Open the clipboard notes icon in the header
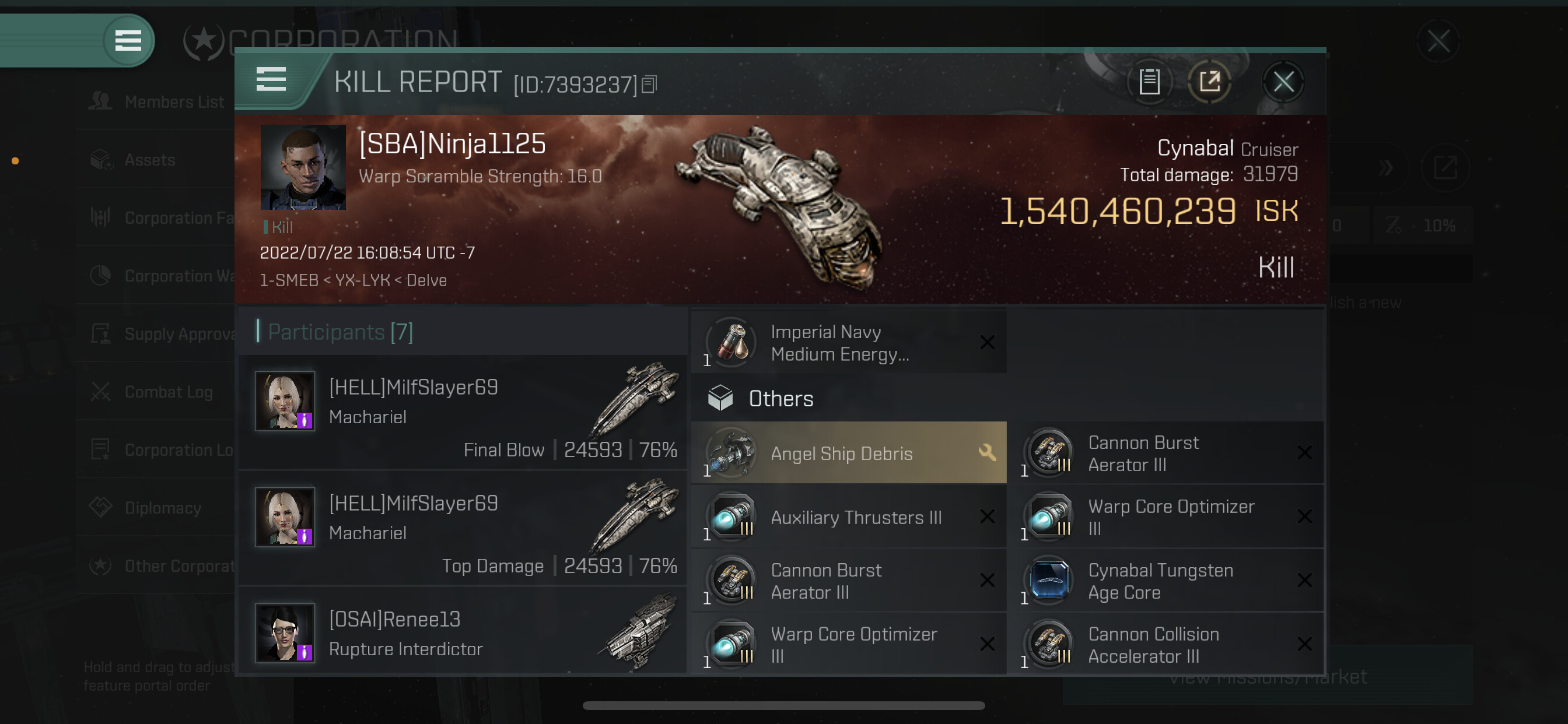 pos(1149,82)
